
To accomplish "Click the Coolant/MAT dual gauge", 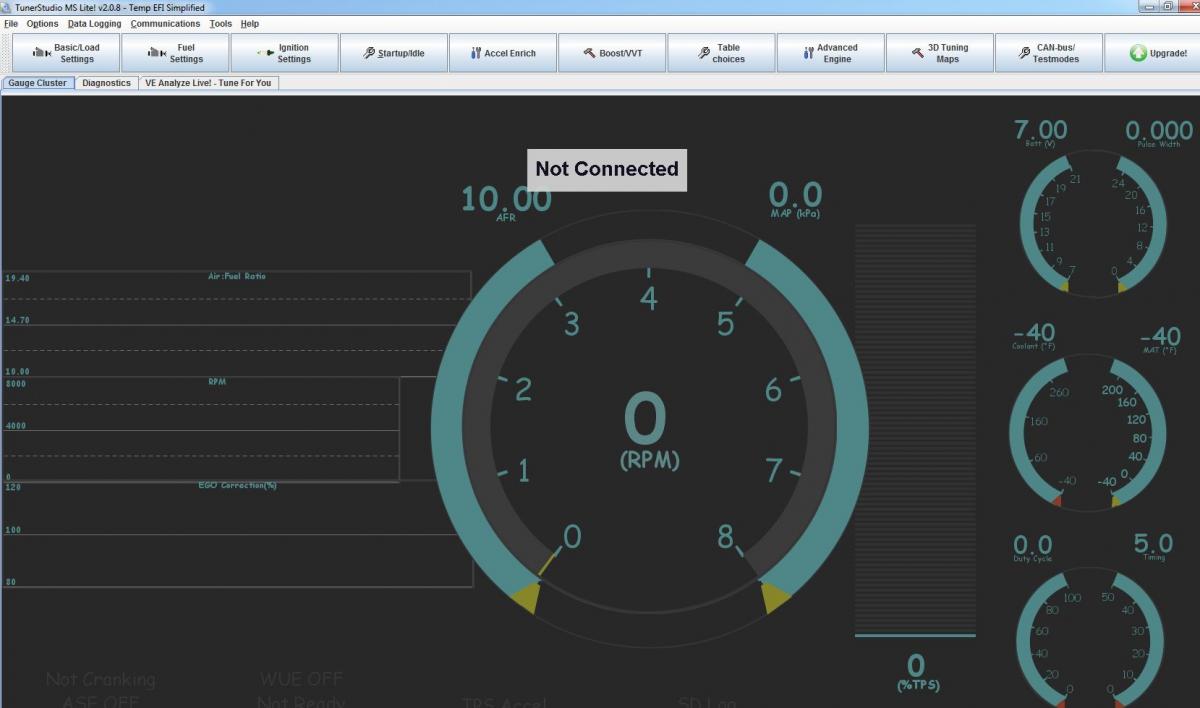I will 1088,432.
